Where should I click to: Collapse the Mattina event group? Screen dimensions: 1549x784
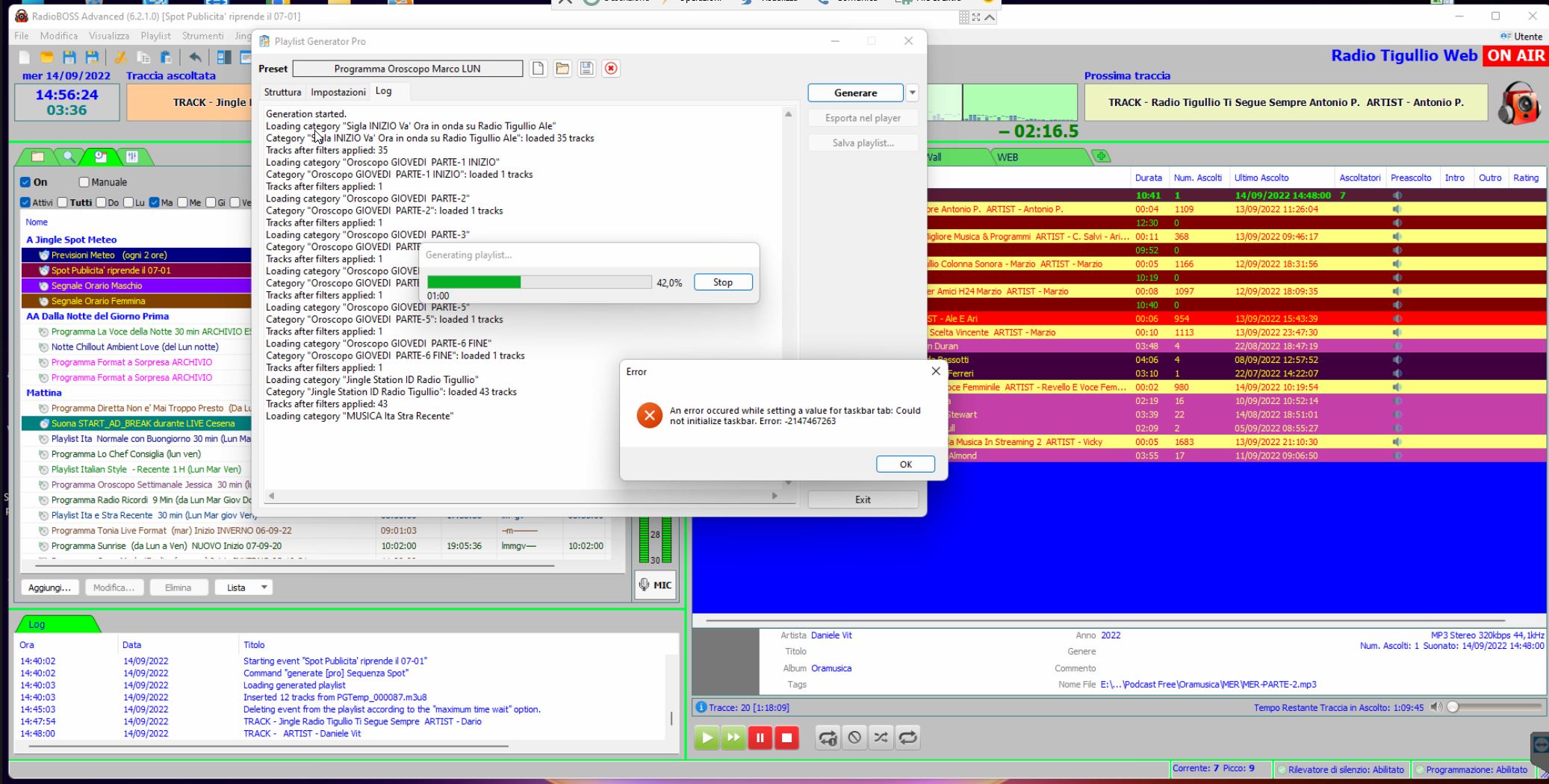[44, 393]
